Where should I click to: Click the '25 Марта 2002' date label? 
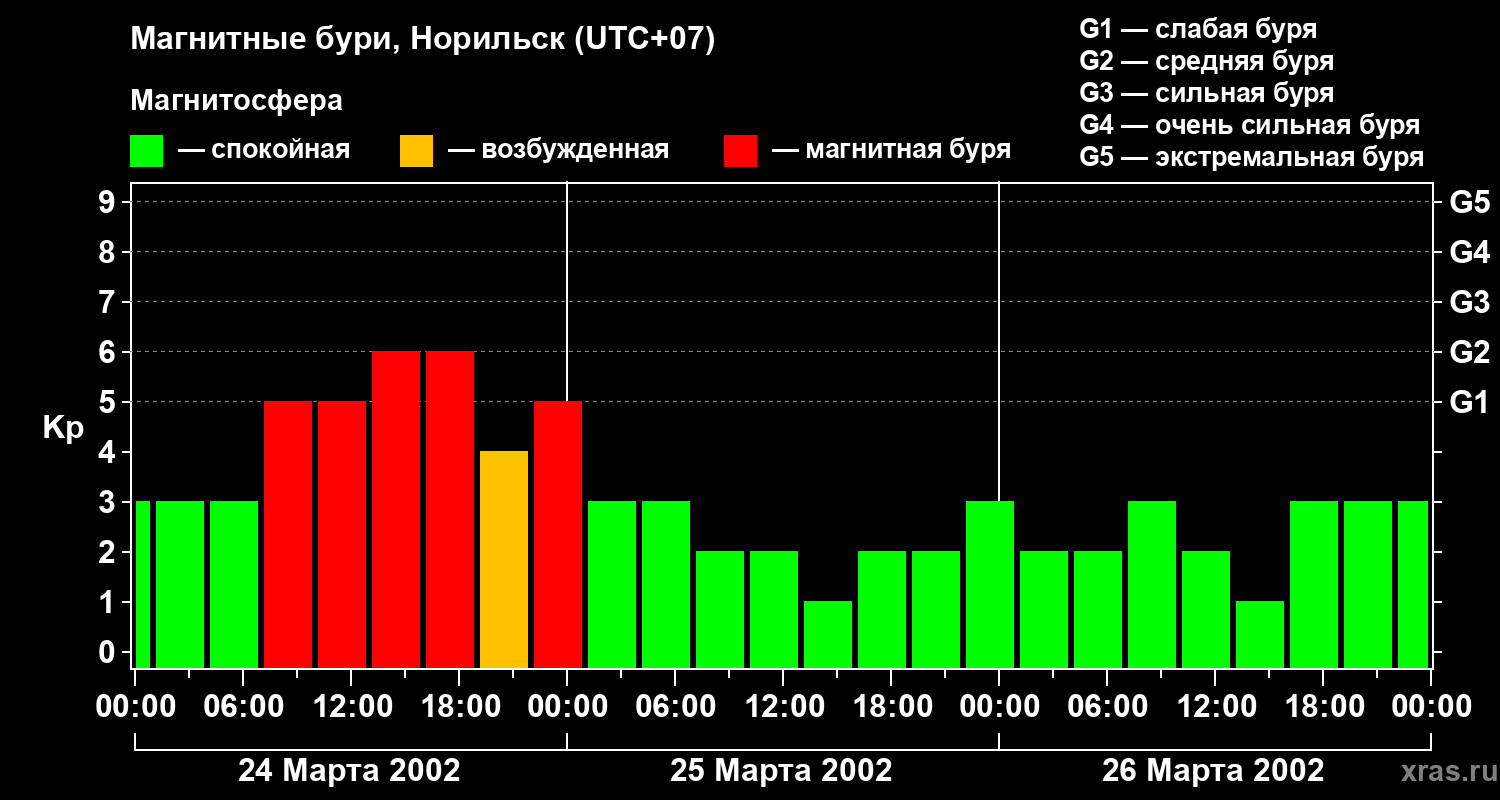pyautogui.click(x=781, y=770)
